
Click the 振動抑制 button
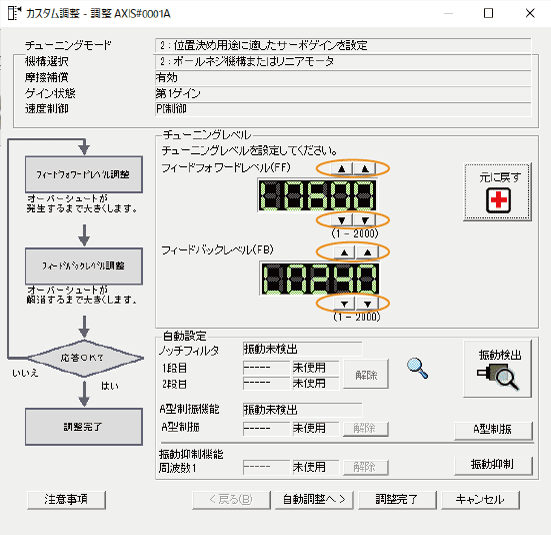493,465
